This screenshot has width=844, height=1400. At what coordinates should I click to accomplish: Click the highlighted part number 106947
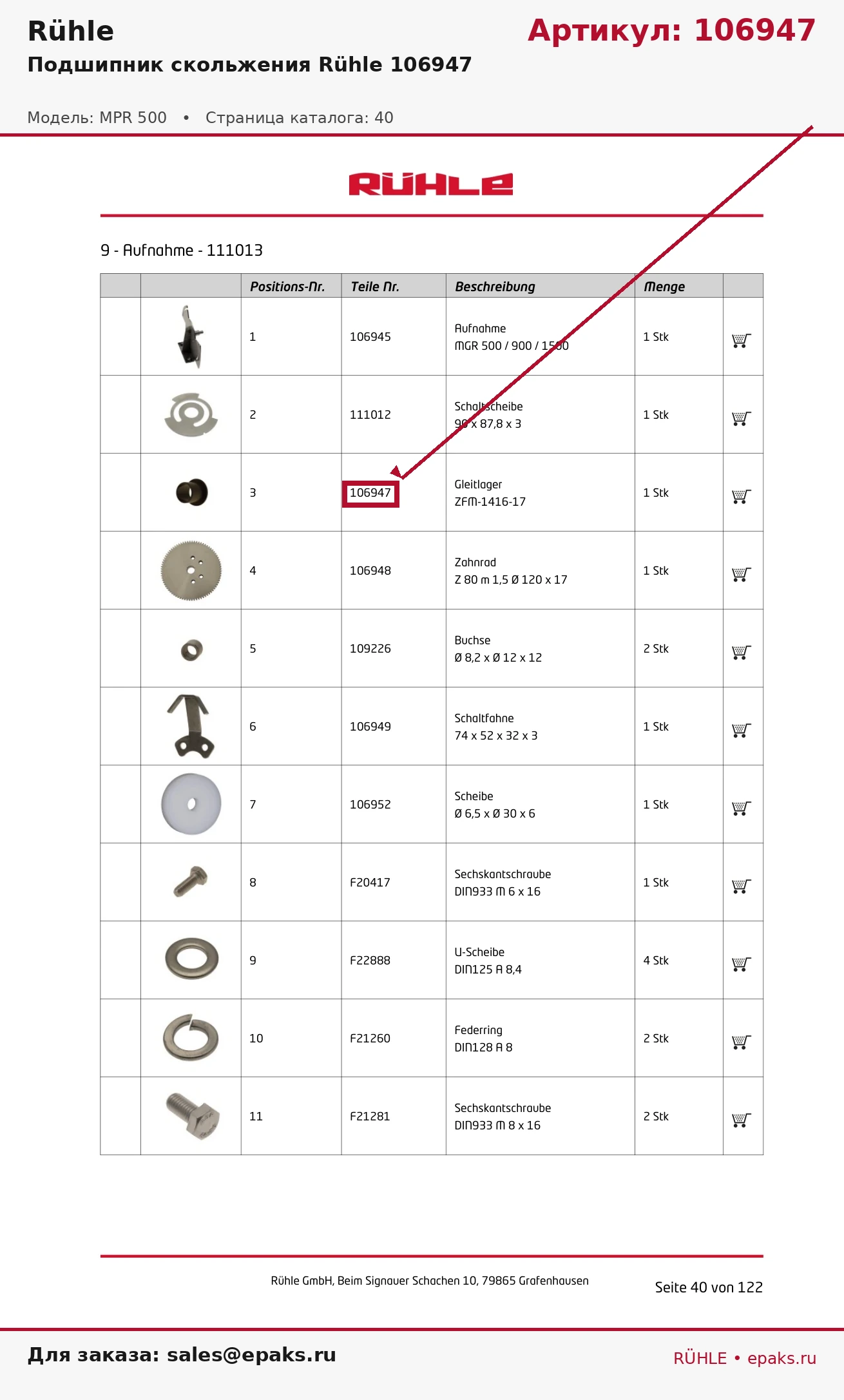click(x=370, y=494)
